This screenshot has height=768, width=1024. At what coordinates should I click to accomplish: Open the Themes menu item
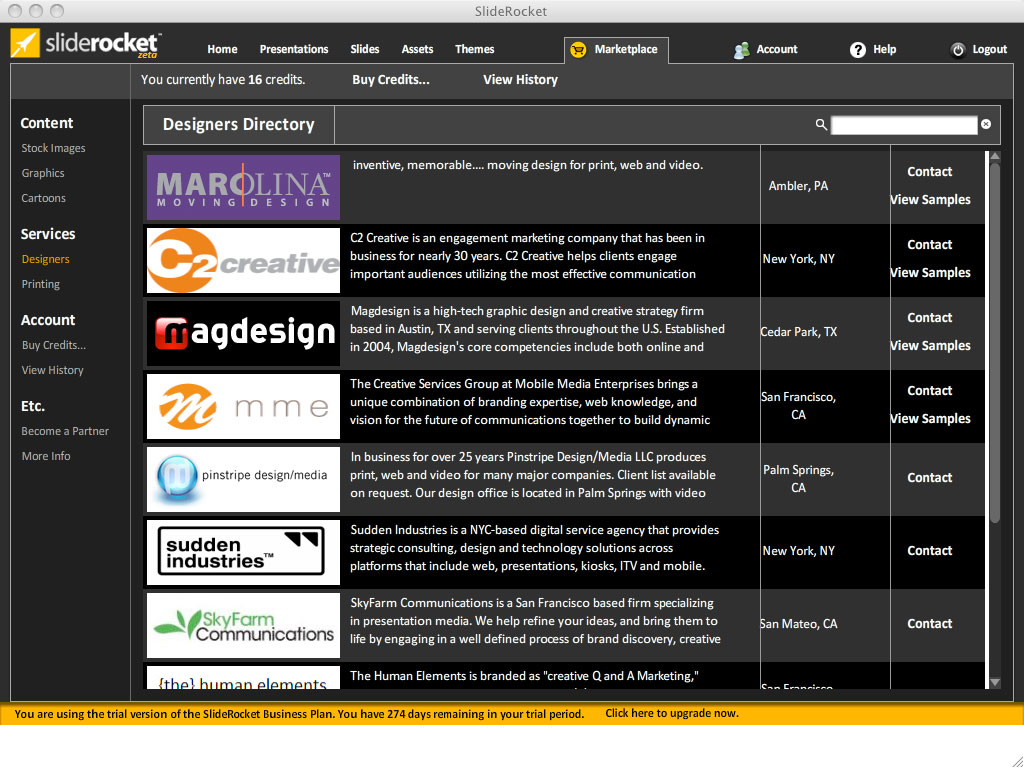pyautogui.click(x=475, y=49)
